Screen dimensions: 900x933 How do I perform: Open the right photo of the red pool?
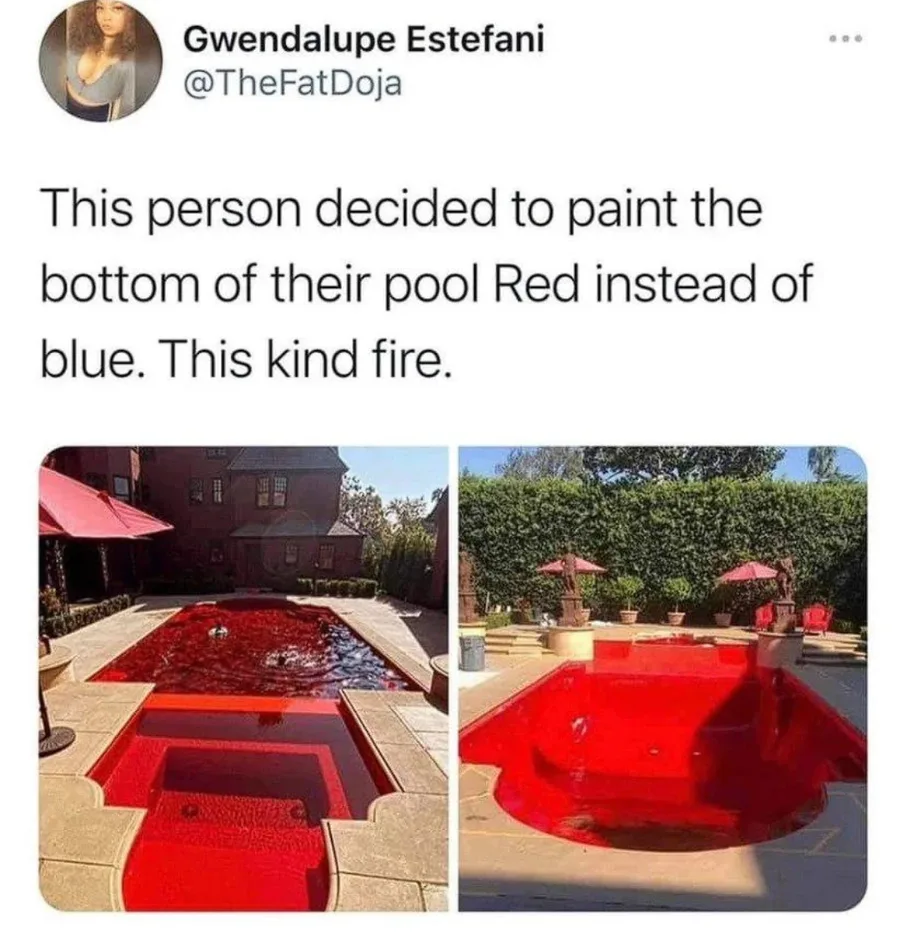coord(662,678)
